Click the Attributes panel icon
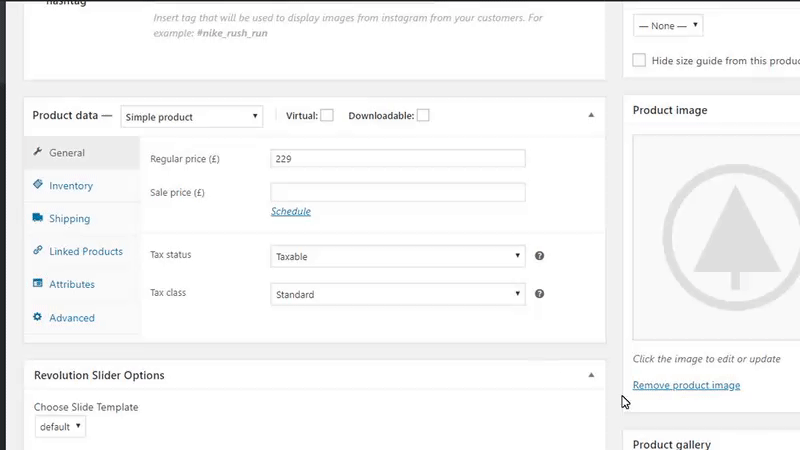Viewport: 800px width, 450px height. 38,284
